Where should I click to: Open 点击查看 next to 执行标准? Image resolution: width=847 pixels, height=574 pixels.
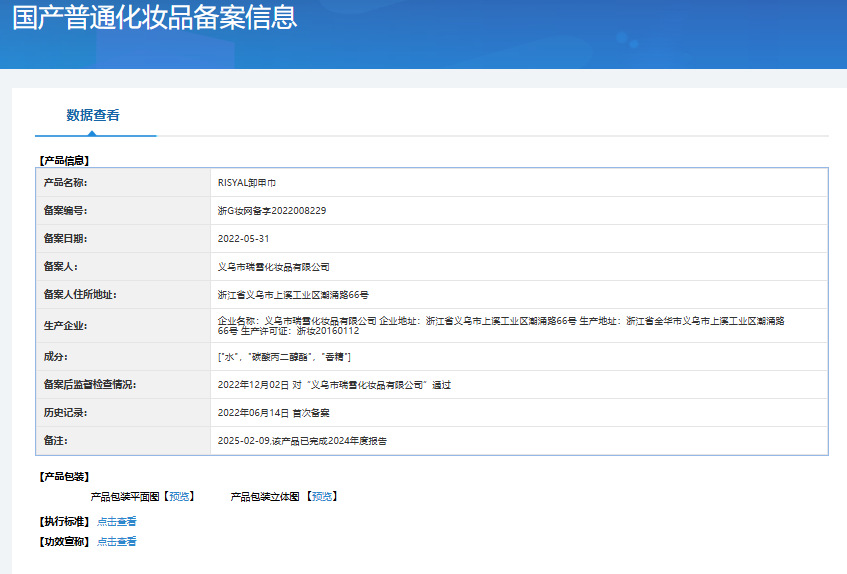tap(117, 522)
